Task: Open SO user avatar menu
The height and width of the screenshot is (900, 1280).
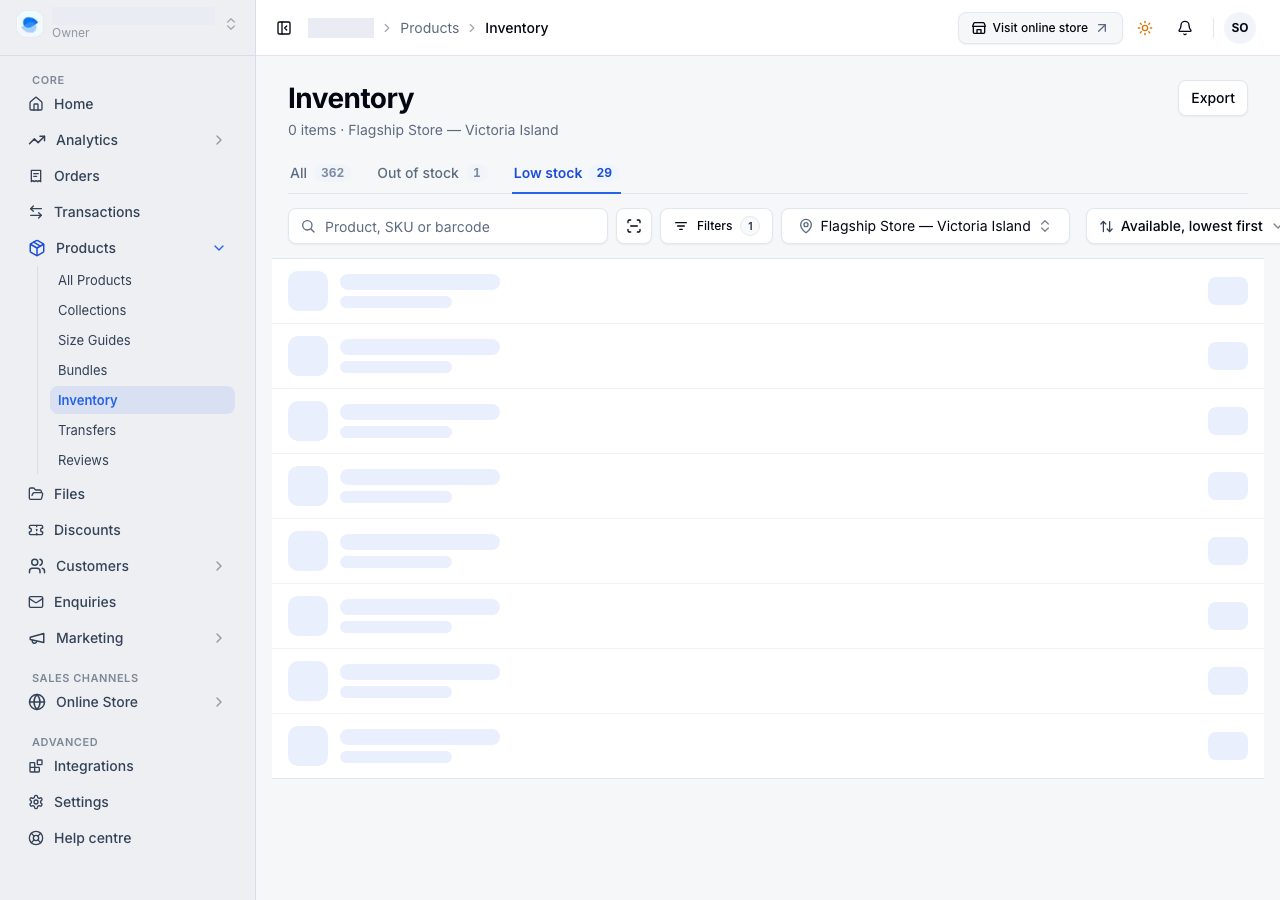Action: click(1240, 28)
